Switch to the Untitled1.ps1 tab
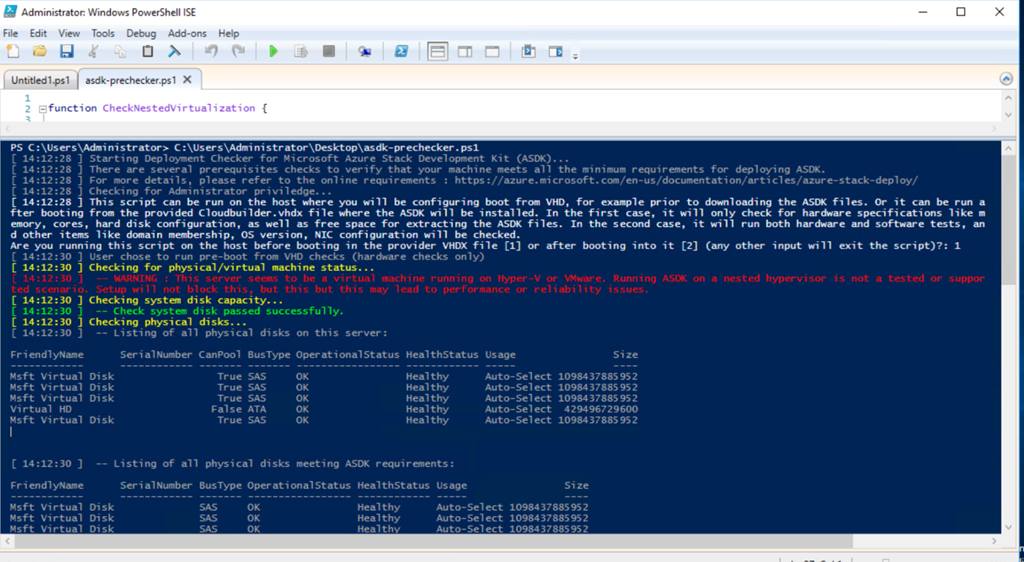Viewport: 1024px width, 562px height. 40,80
